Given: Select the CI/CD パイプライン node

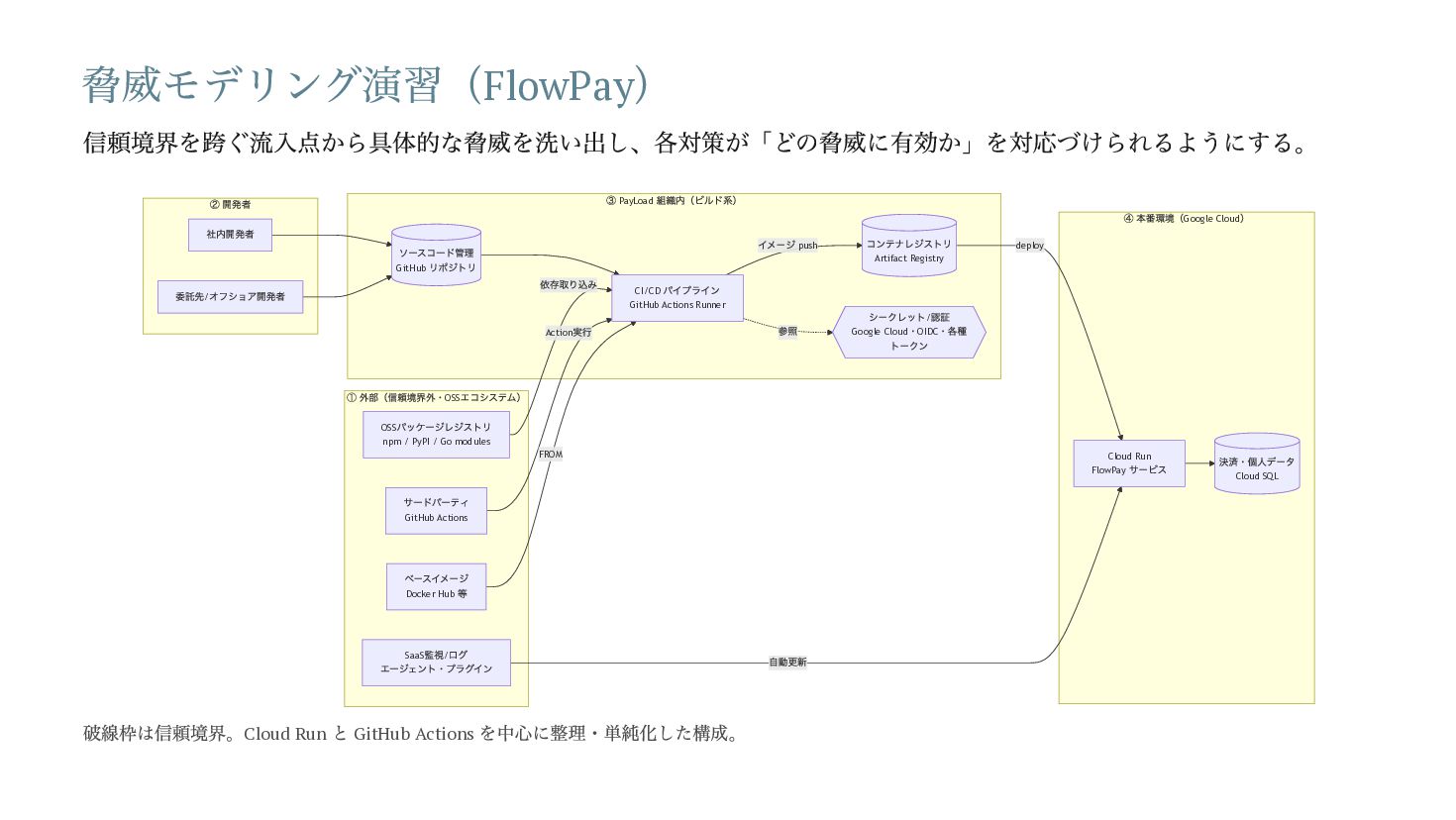Looking at the screenshot, I should [x=677, y=298].
